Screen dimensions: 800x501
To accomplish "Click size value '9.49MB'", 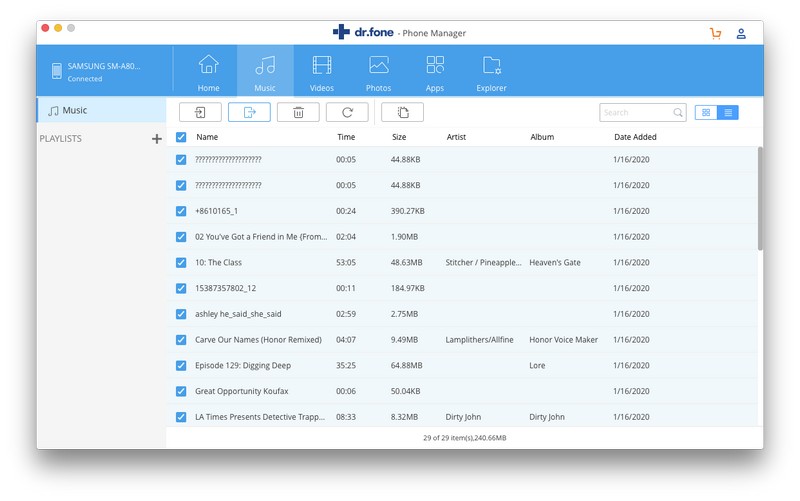I will (x=404, y=340).
